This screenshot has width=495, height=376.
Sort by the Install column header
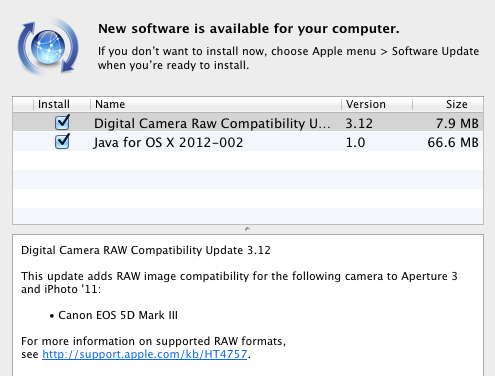click(54, 104)
